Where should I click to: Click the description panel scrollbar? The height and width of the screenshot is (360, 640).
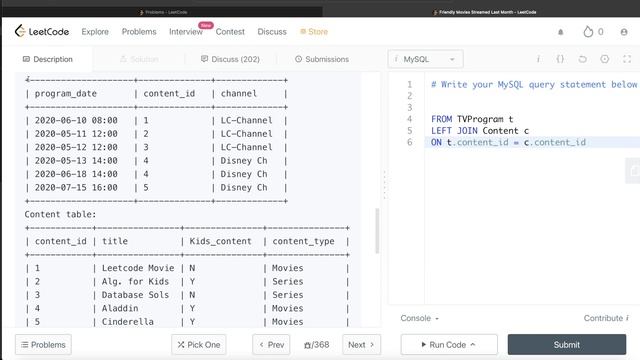coord(377,231)
